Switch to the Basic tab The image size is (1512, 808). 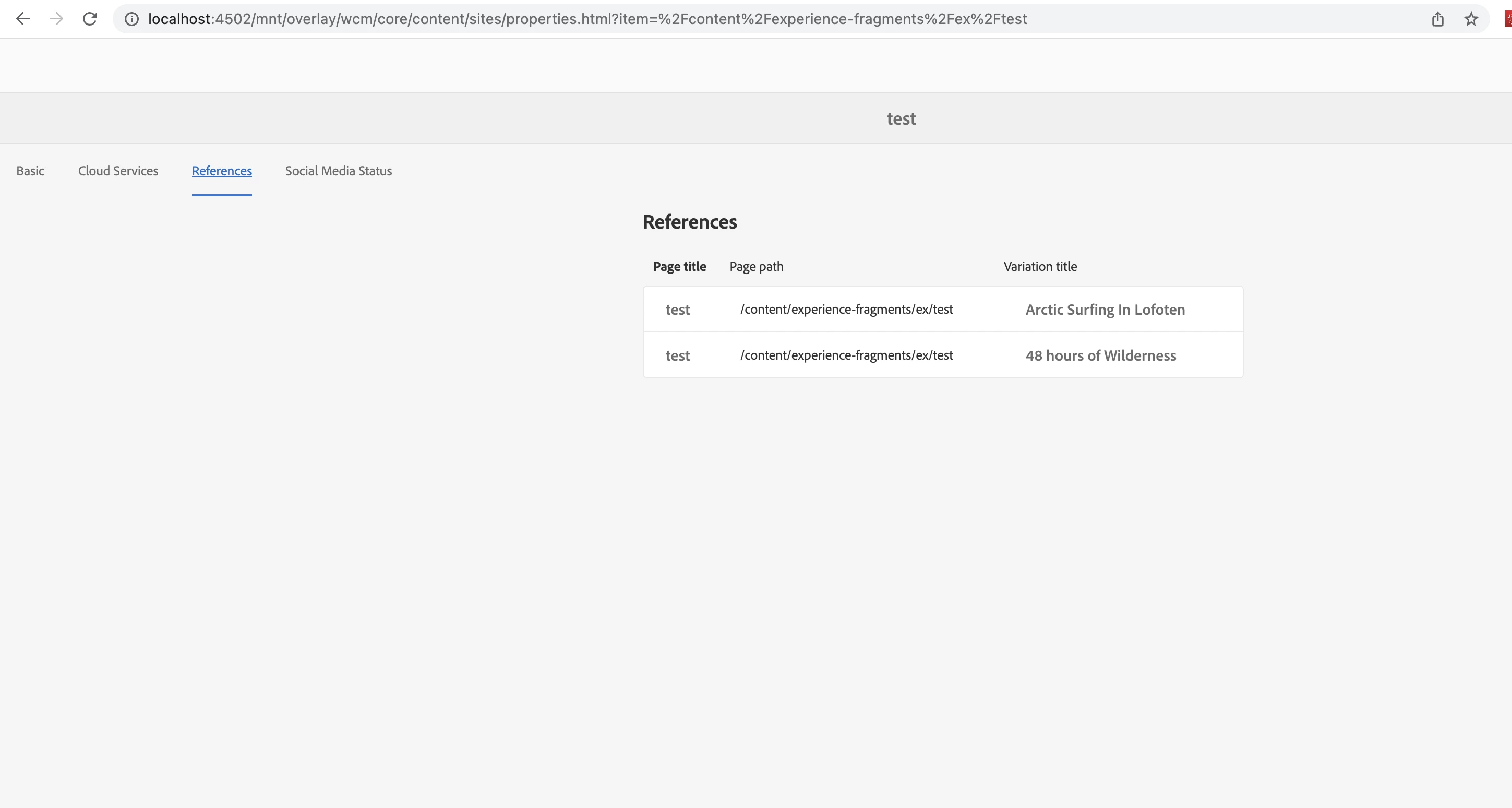(30, 171)
